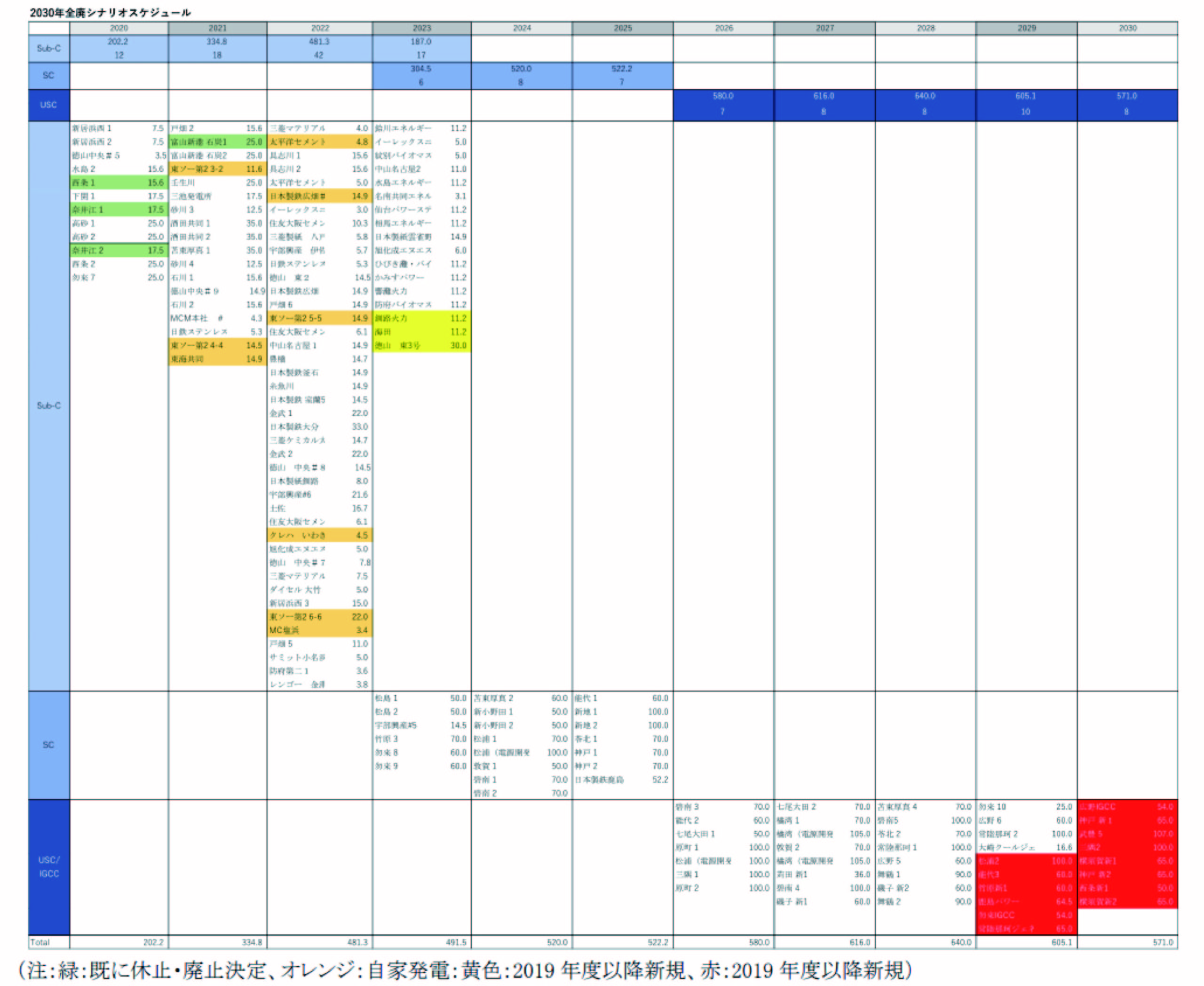This screenshot has width=1204, height=986.
Task: Click the row 碧南 3
Action: pyautogui.click(x=723, y=806)
